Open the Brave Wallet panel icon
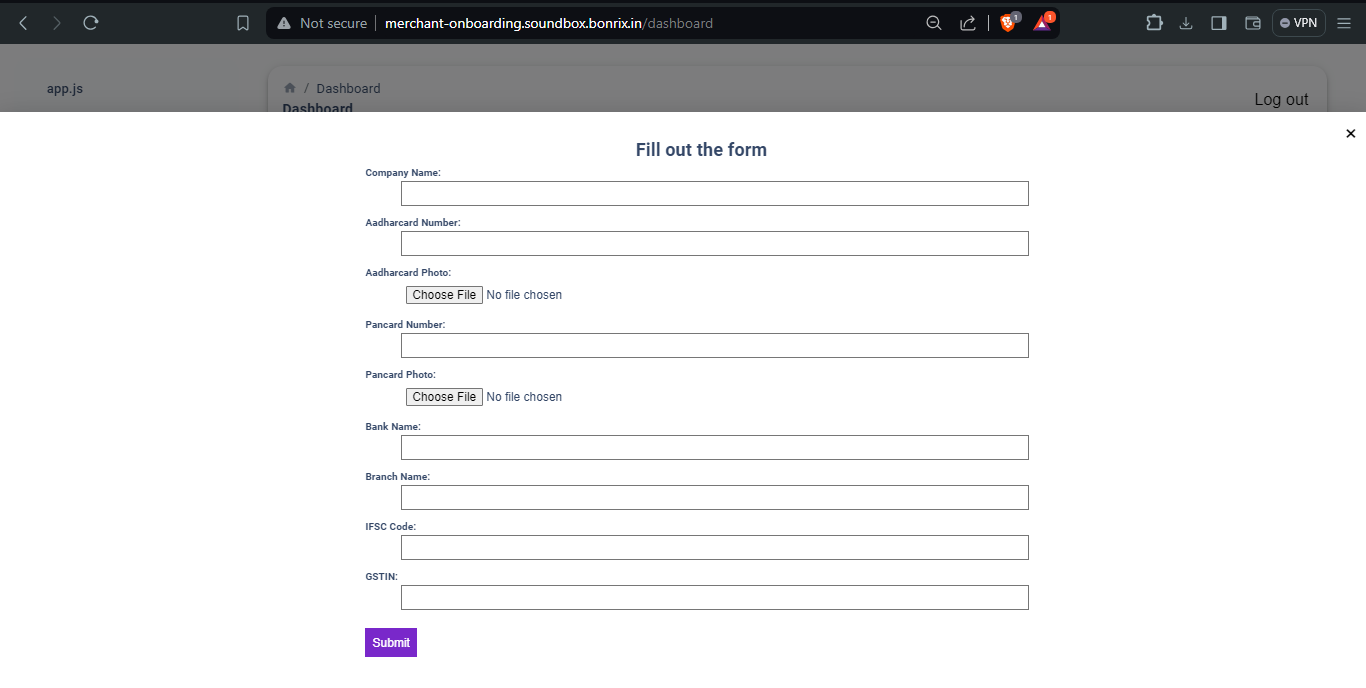The image size is (1366, 688). (1253, 22)
